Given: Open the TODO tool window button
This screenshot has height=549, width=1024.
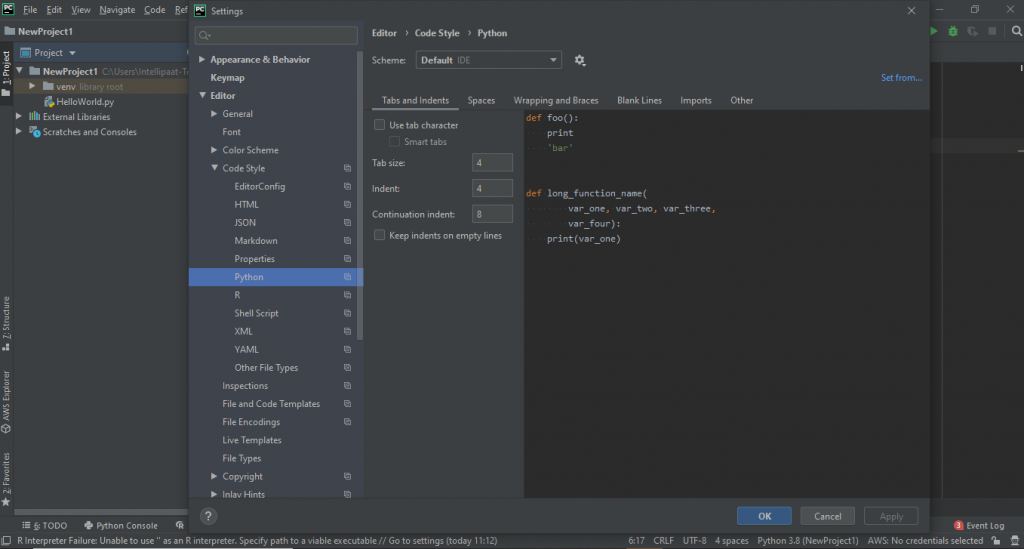Looking at the screenshot, I should pos(44,525).
